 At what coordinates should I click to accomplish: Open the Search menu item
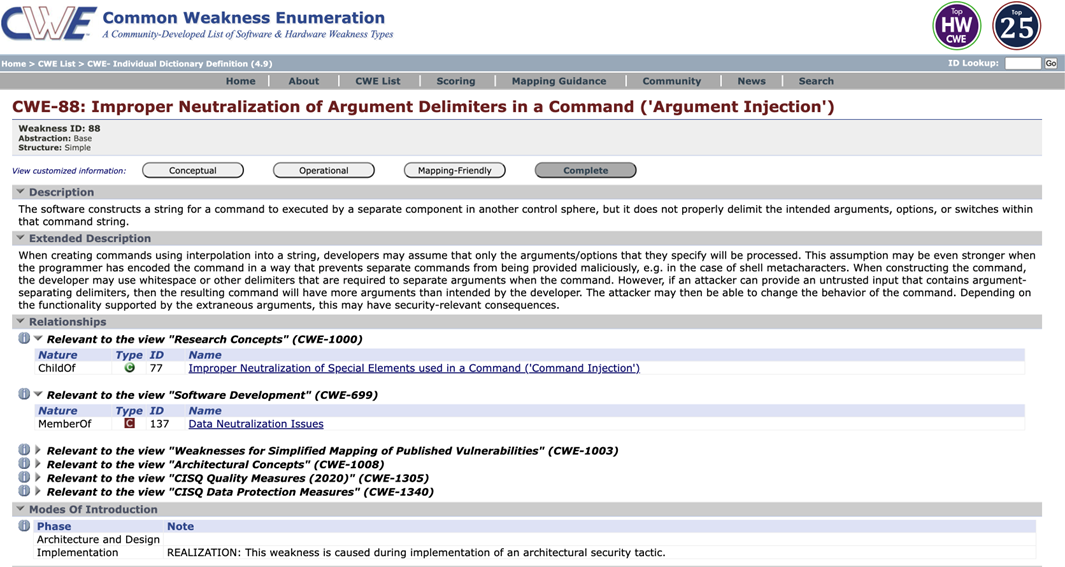[816, 81]
